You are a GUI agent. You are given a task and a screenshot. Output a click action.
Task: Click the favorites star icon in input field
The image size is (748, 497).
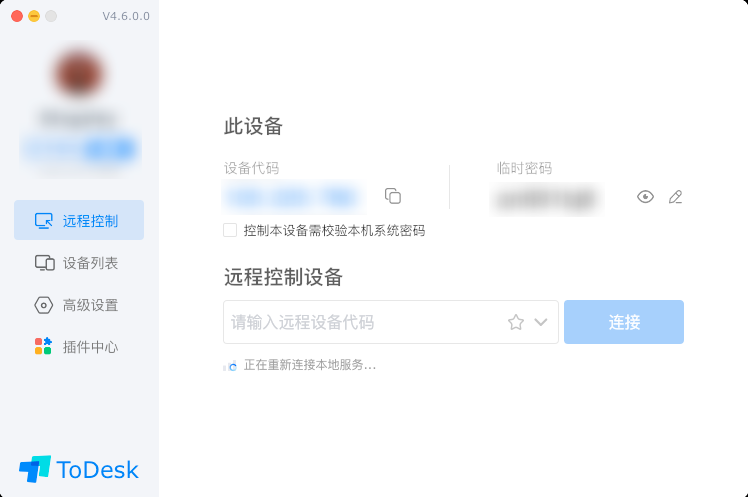point(516,322)
